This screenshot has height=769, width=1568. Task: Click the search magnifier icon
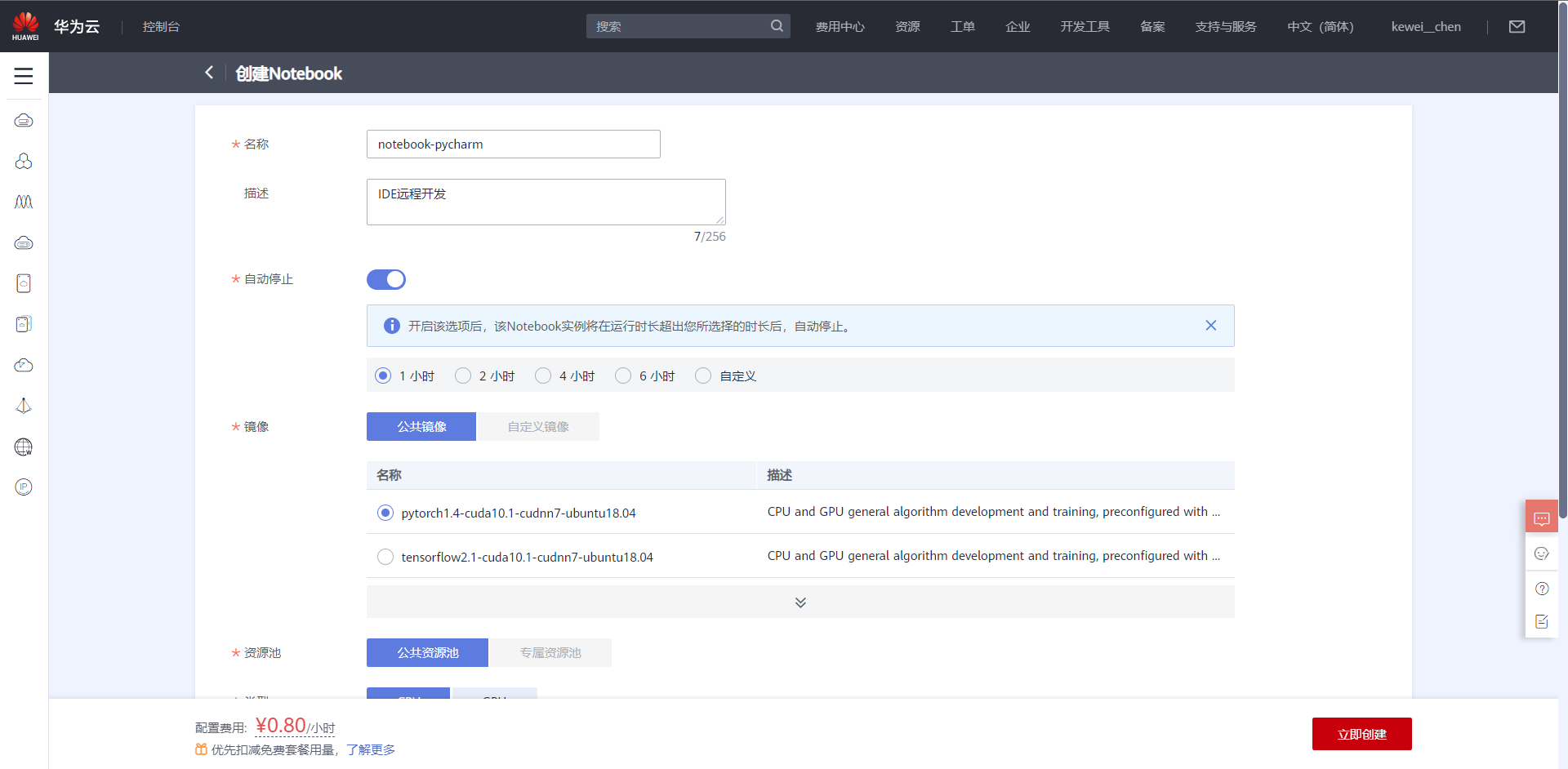point(777,26)
